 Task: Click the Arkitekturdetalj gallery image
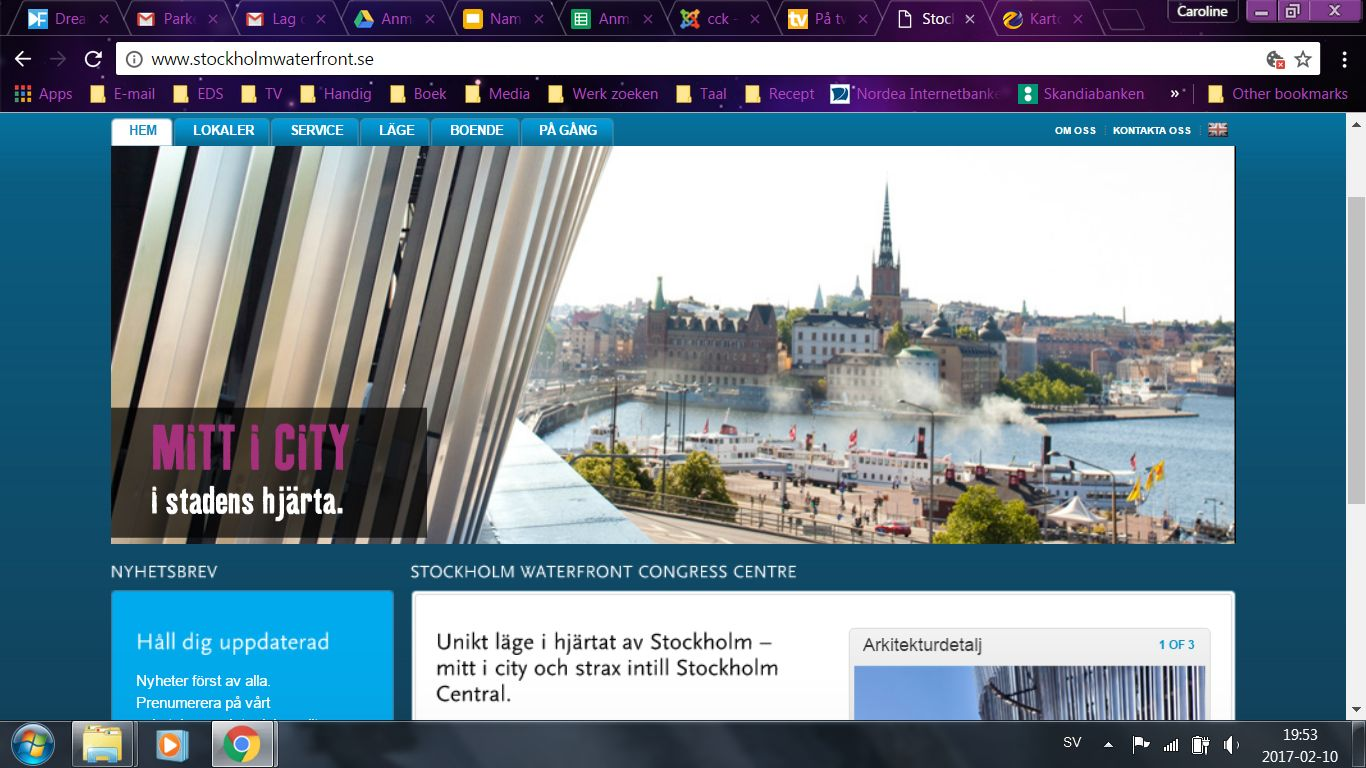tap(1029, 693)
